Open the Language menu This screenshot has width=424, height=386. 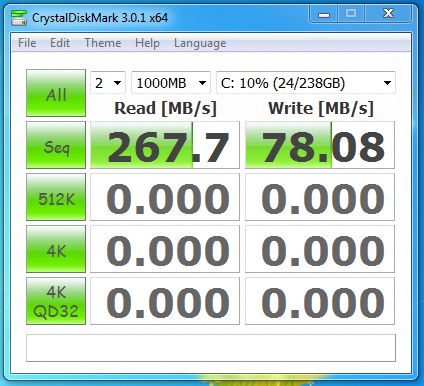click(200, 43)
